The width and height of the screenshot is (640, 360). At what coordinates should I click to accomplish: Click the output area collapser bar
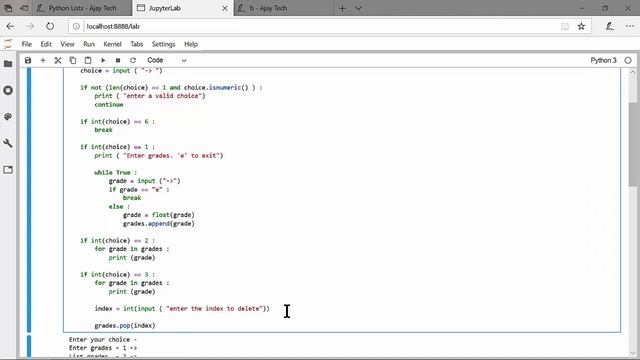[29, 346]
